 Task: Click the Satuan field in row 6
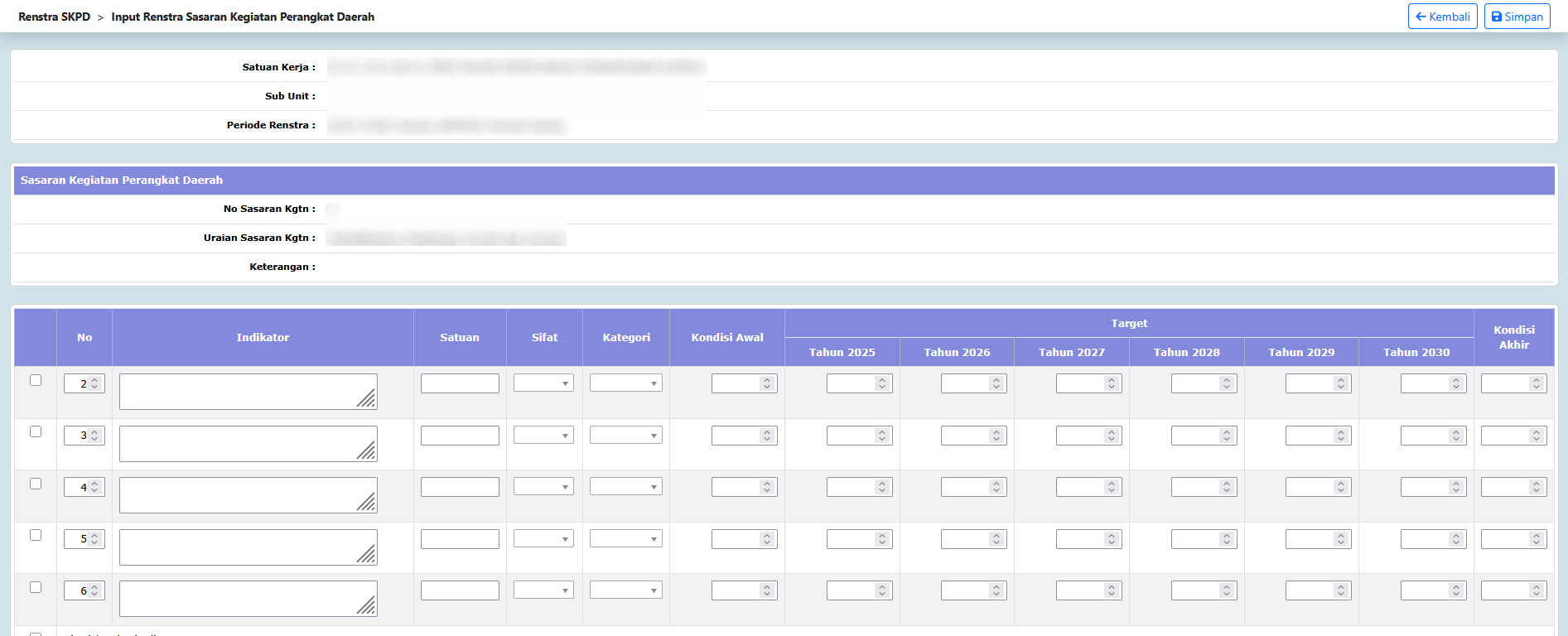[460, 590]
